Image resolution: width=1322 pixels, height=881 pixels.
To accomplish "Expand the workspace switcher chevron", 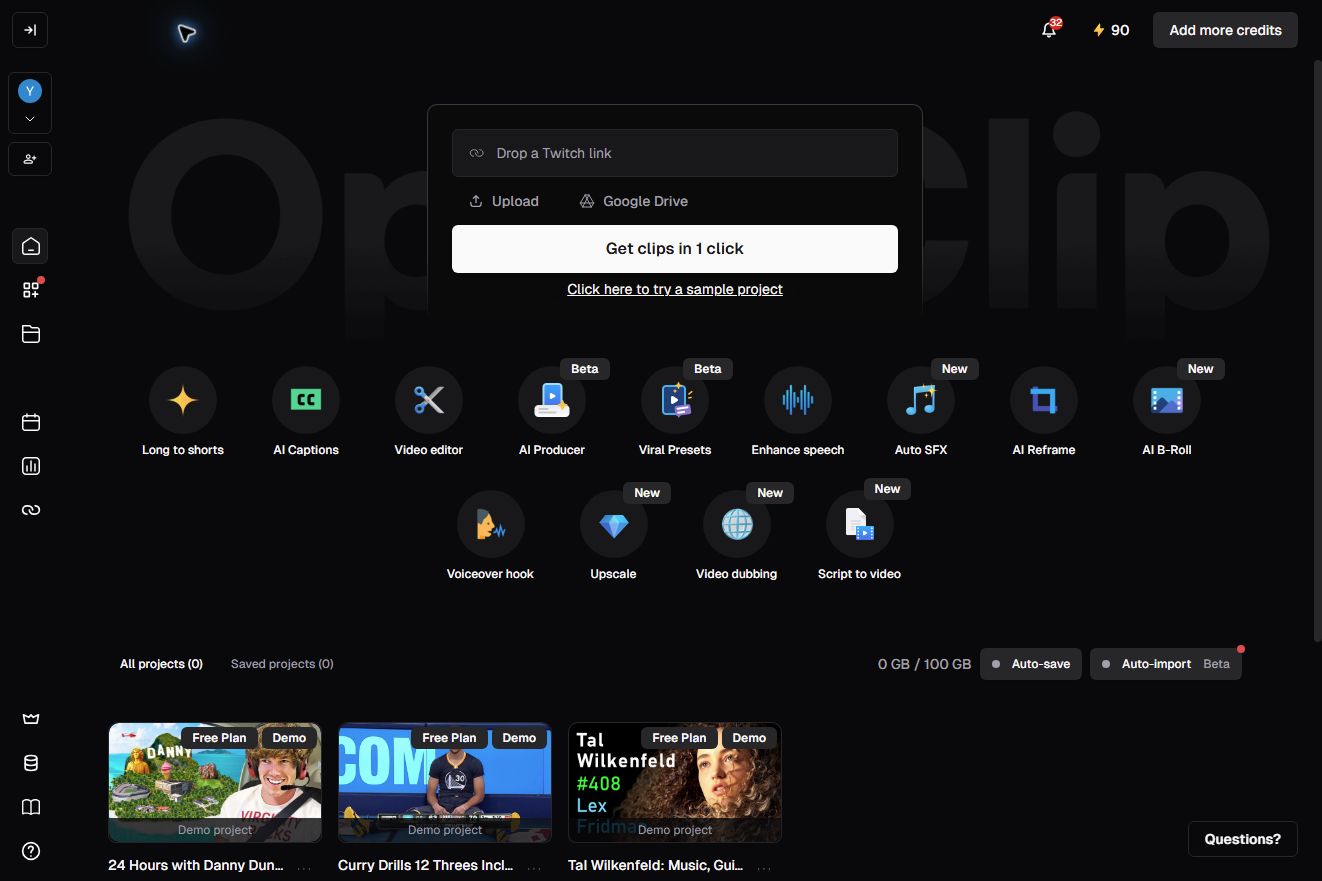I will click(x=30, y=119).
